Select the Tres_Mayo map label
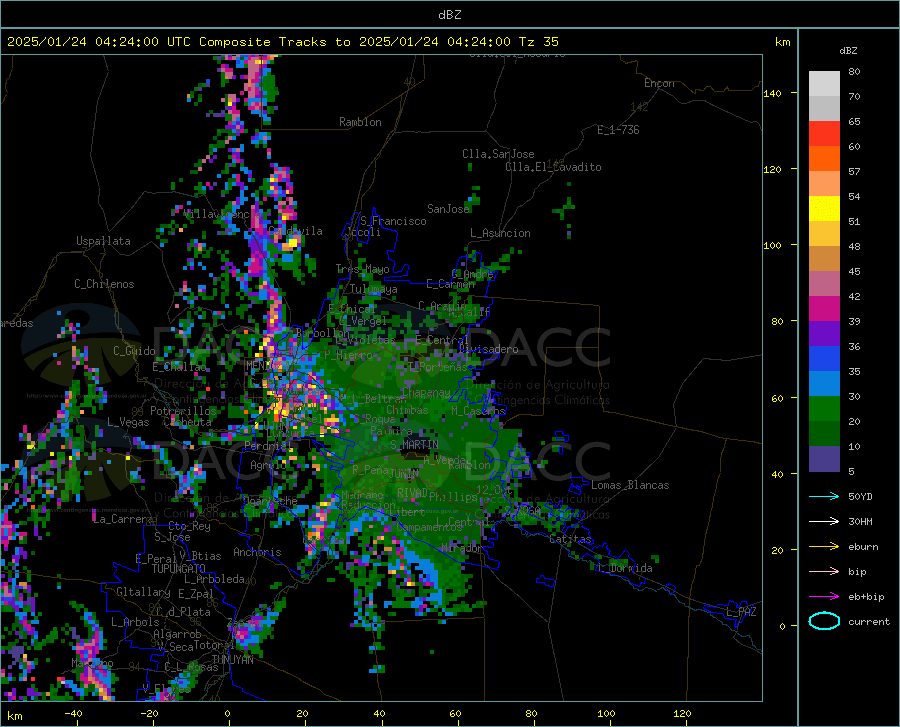The image size is (900, 727). coord(362,269)
